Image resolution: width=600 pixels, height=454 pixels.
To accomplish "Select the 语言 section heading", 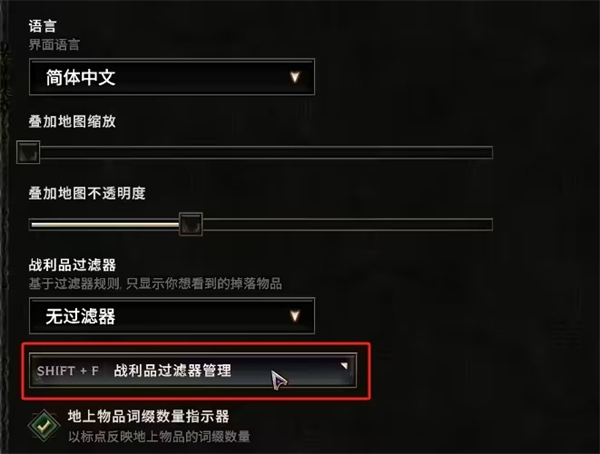I will pos(42,26).
